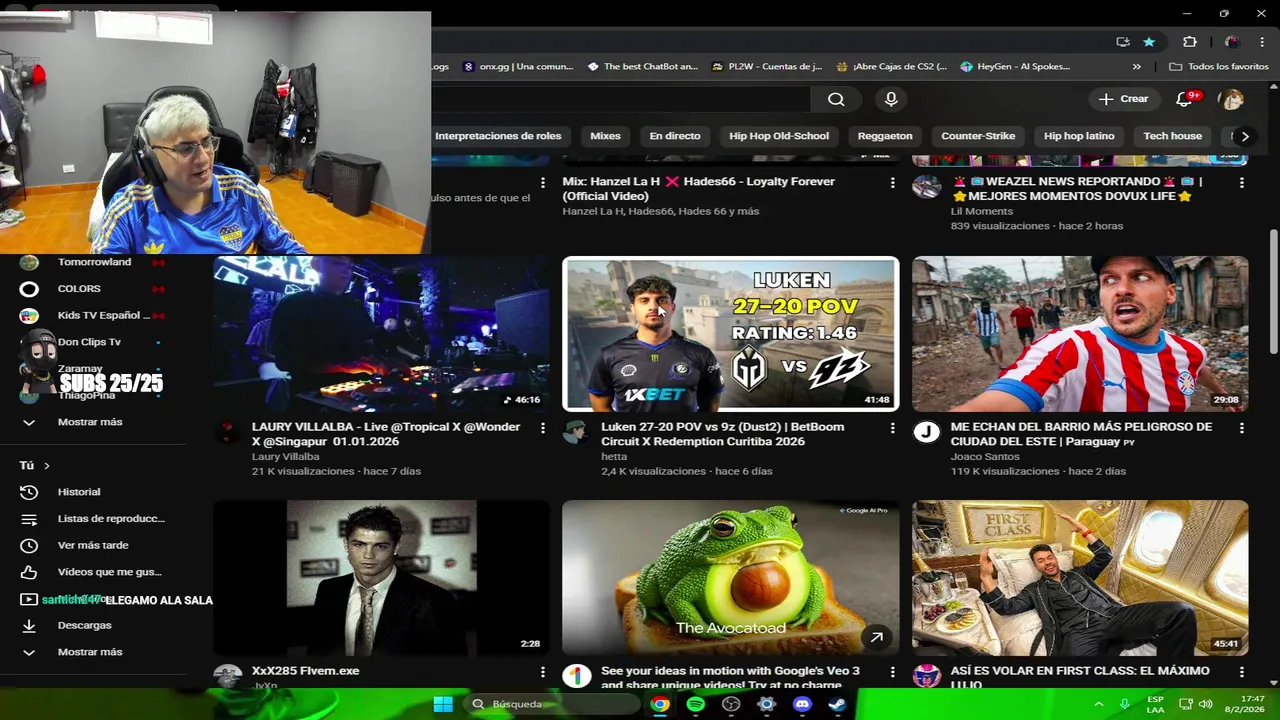
Task: Open the taskbar volume icon
Action: (1205, 704)
